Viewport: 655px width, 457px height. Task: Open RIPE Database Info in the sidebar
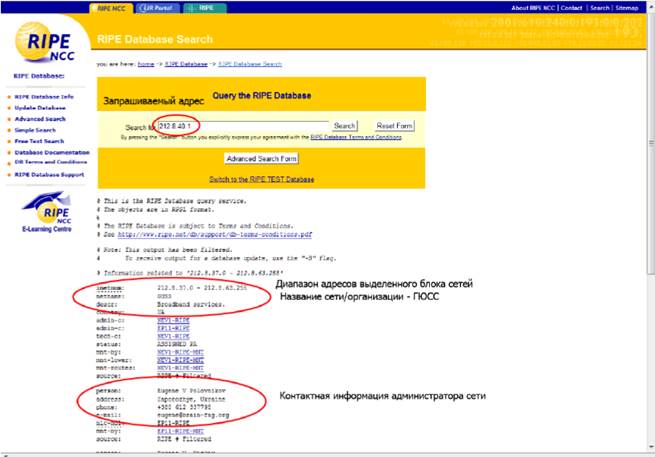pyautogui.click(x=44, y=96)
